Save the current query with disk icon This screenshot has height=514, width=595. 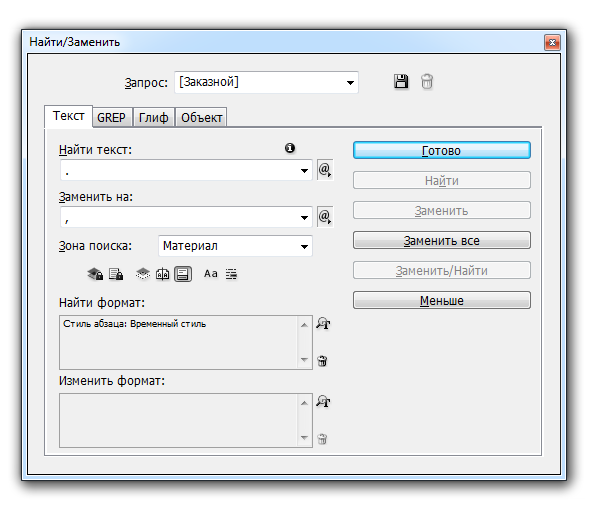(x=401, y=82)
